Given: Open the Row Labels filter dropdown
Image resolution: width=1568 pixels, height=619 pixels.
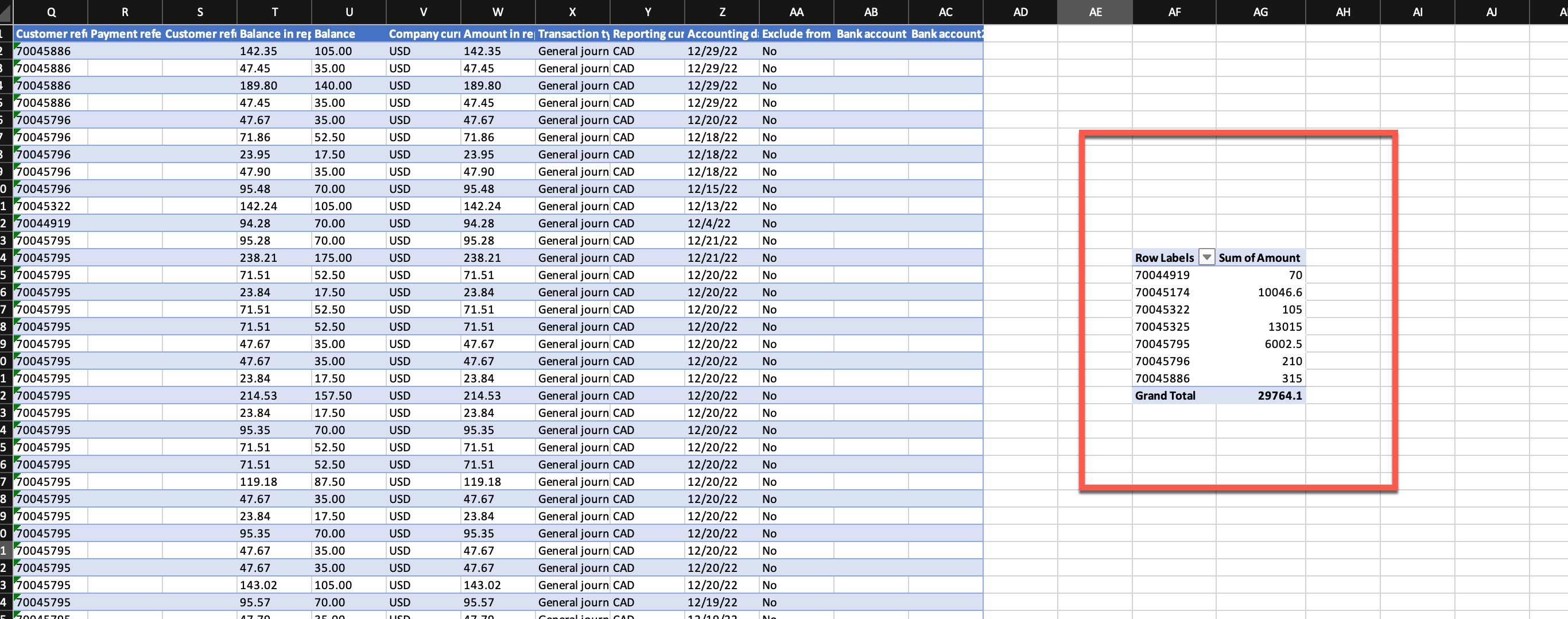Looking at the screenshot, I should pyautogui.click(x=1206, y=258).
